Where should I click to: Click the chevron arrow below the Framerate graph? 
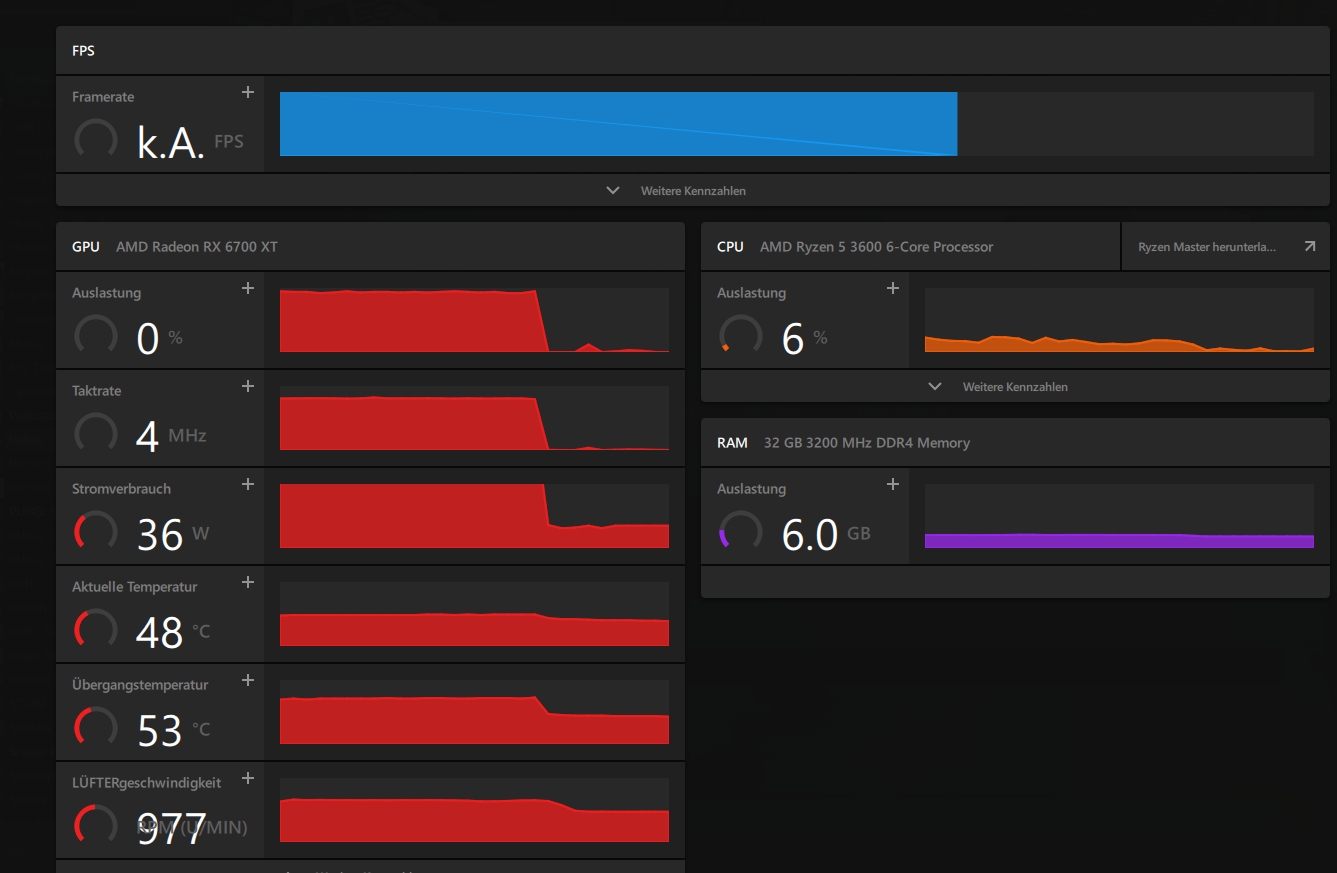613,191
